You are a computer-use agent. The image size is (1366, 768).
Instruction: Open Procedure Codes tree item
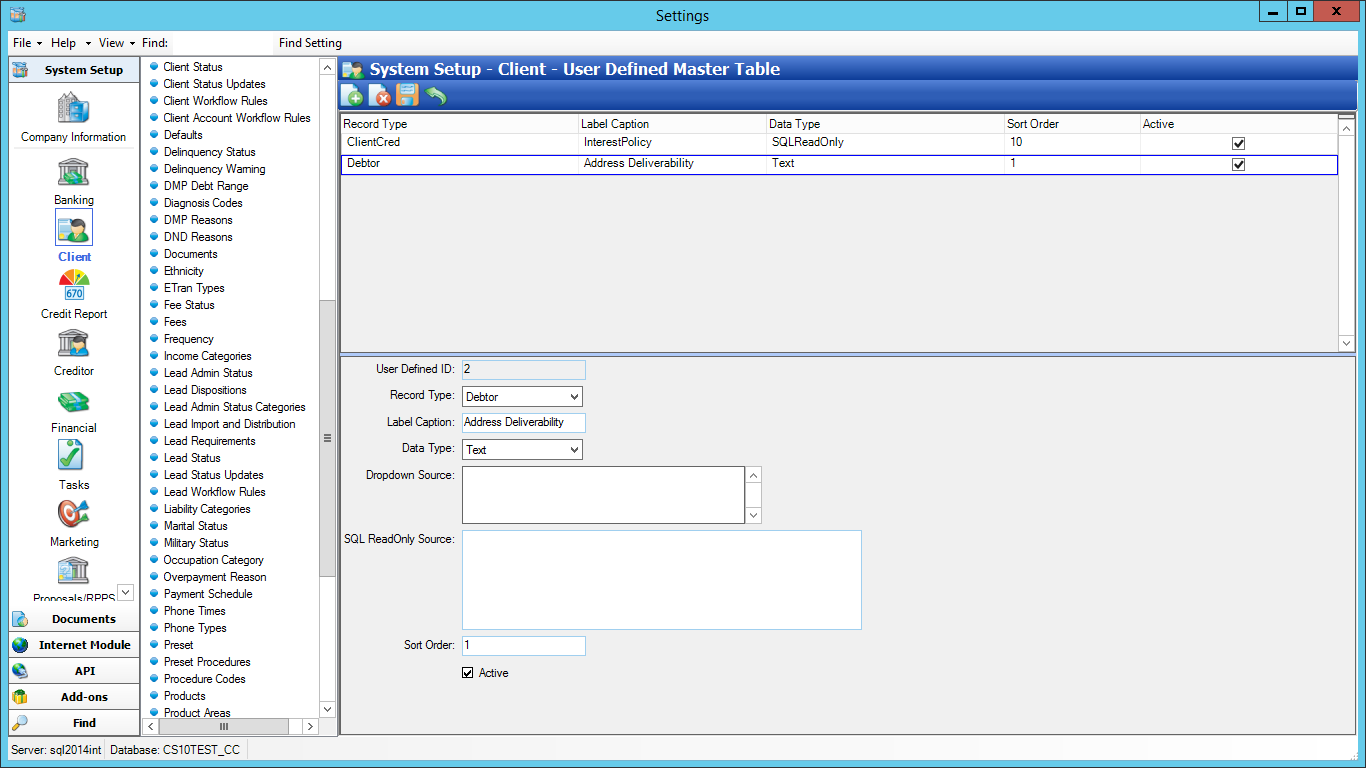coord(204,679)
